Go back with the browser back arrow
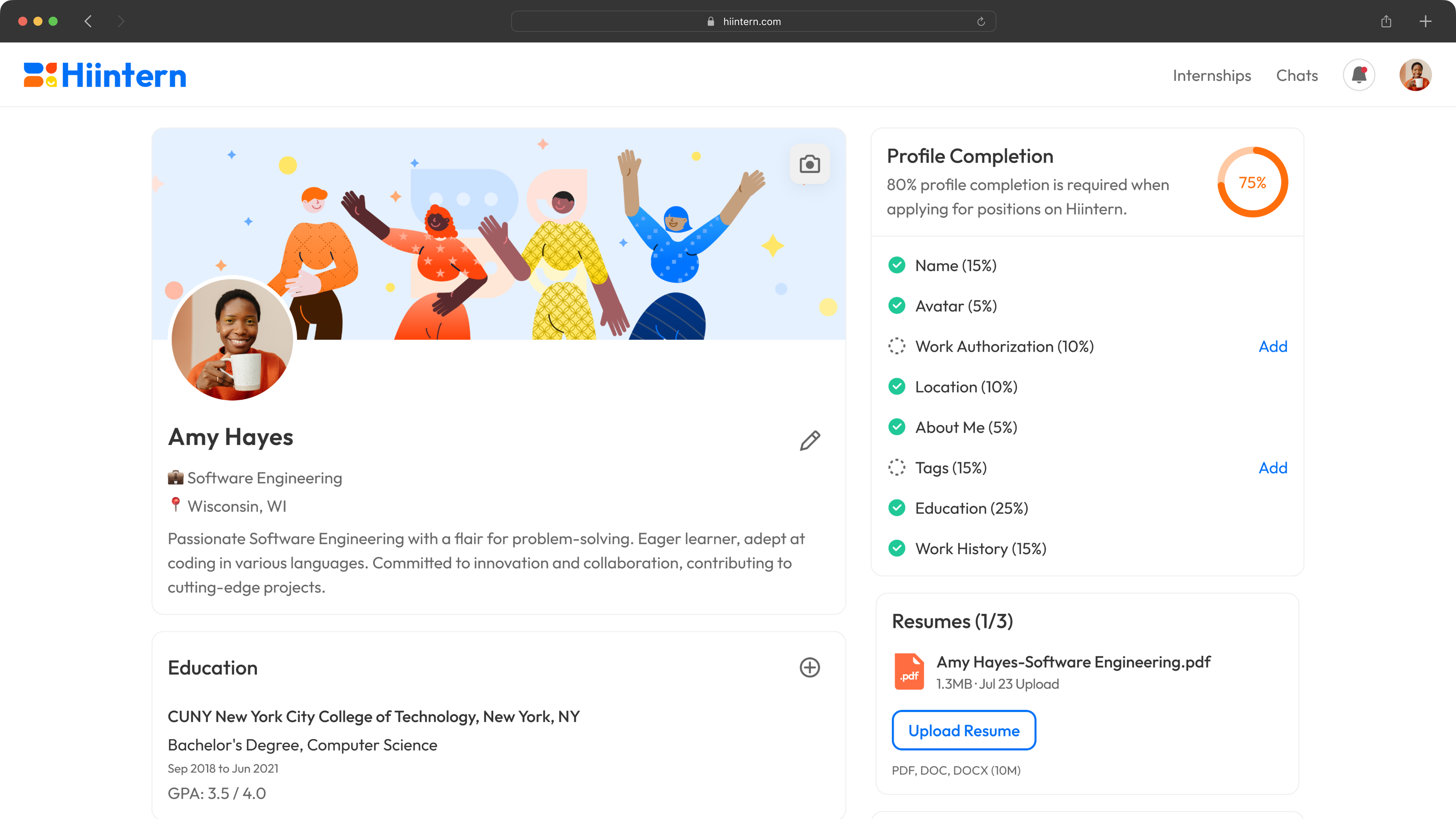 pyautogui.click(x=88, y=21)
